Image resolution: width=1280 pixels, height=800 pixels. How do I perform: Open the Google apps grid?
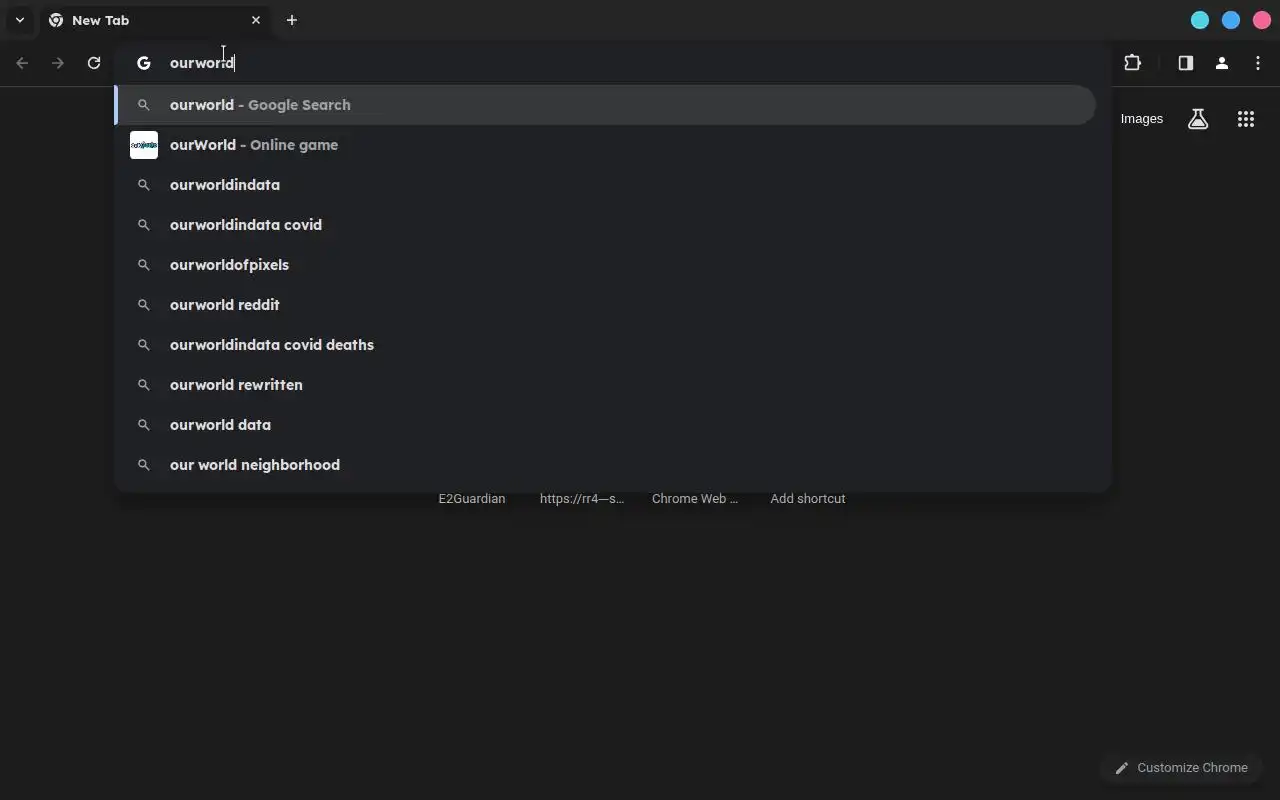click(x=1246, y=119)
